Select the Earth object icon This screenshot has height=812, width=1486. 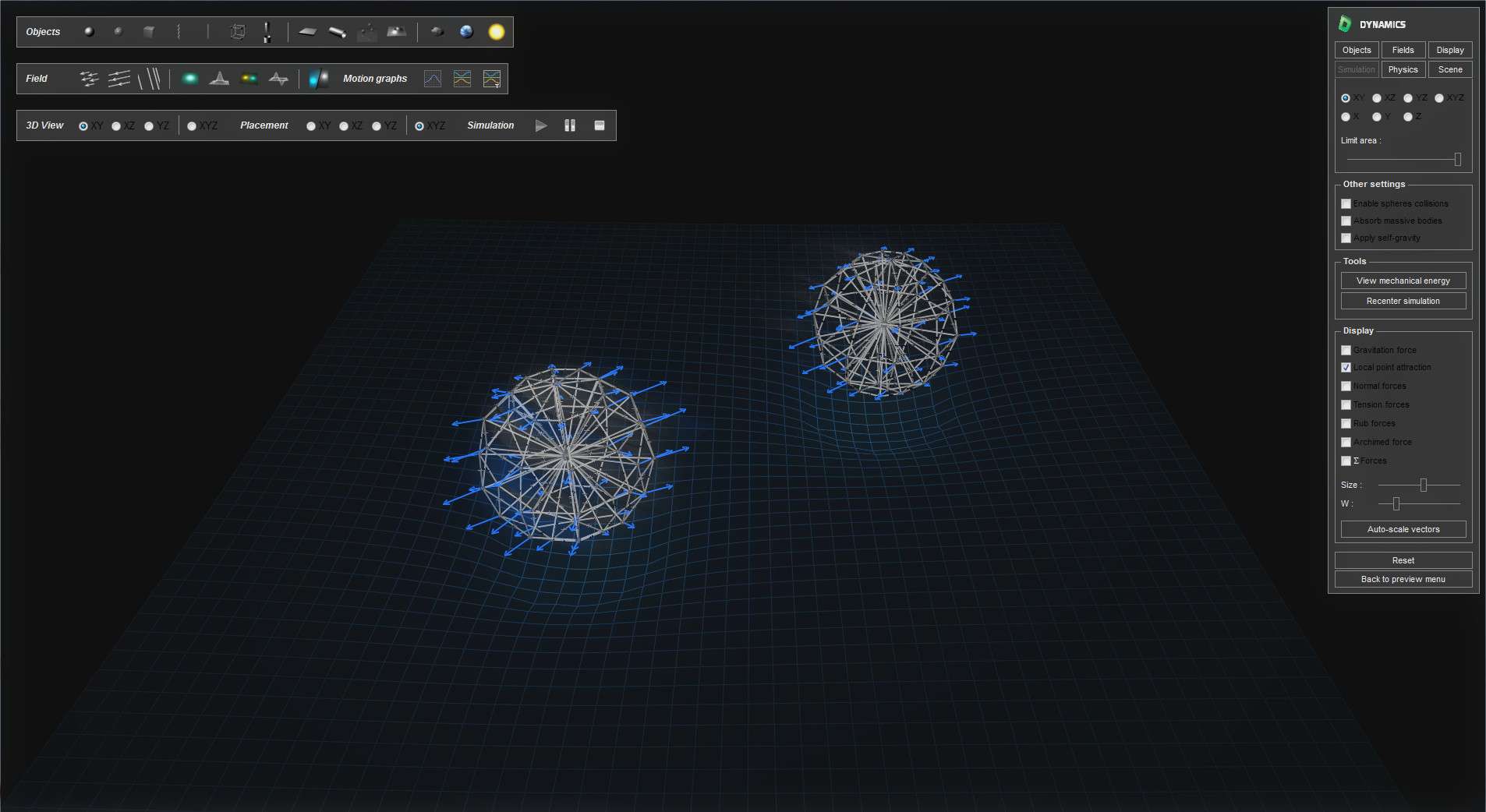point(465,34)
